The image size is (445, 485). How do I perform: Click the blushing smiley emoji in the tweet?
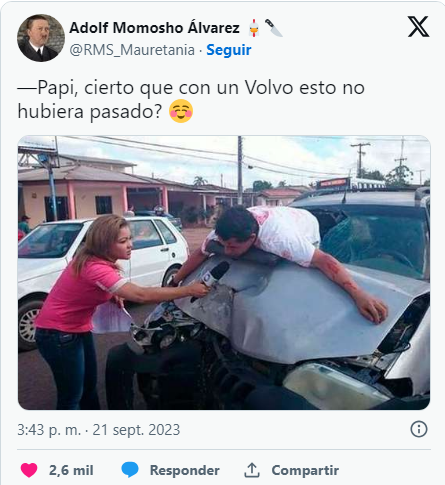(181, 111)
